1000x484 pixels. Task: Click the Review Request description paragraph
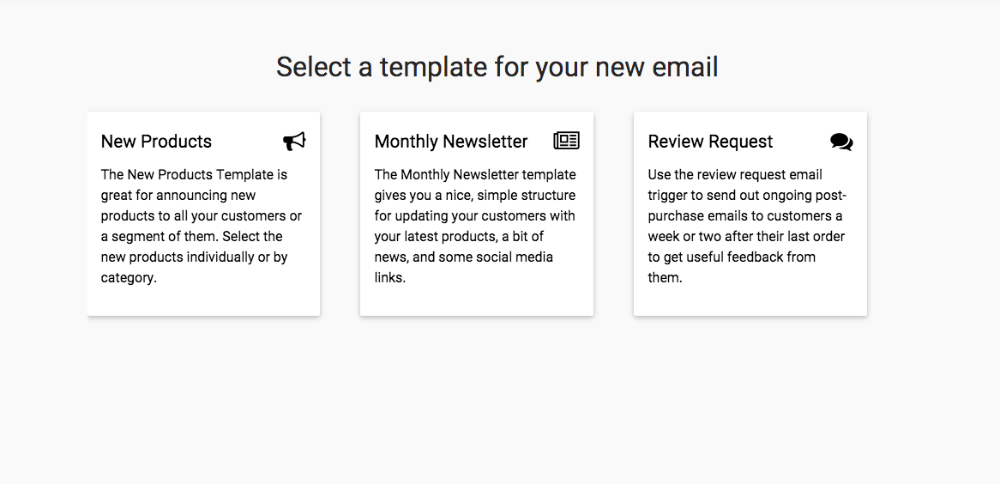point(748,226)
